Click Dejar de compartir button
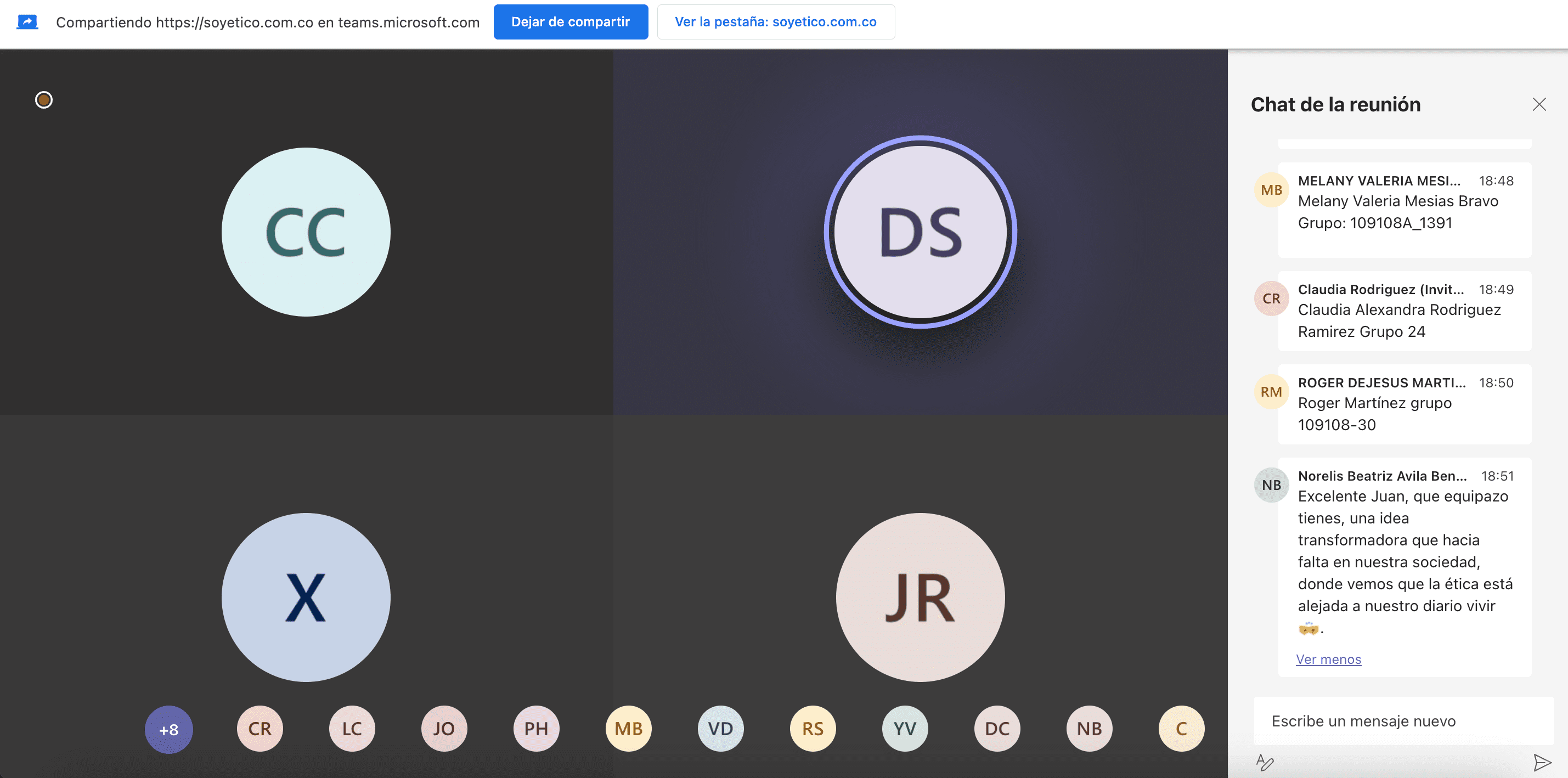 (571, 22)
